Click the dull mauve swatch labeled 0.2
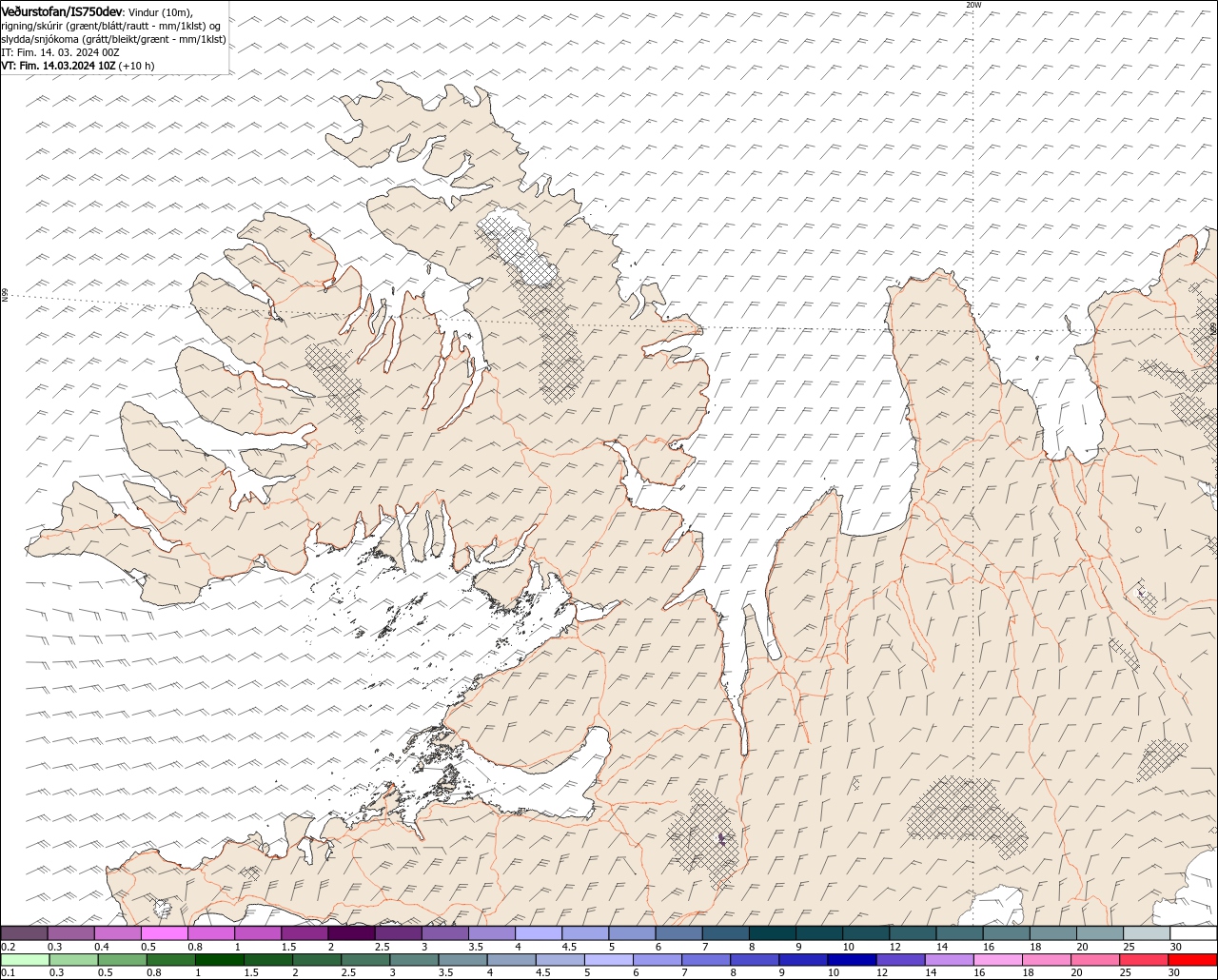1218x980 pixels. click(x=24, y=933)
